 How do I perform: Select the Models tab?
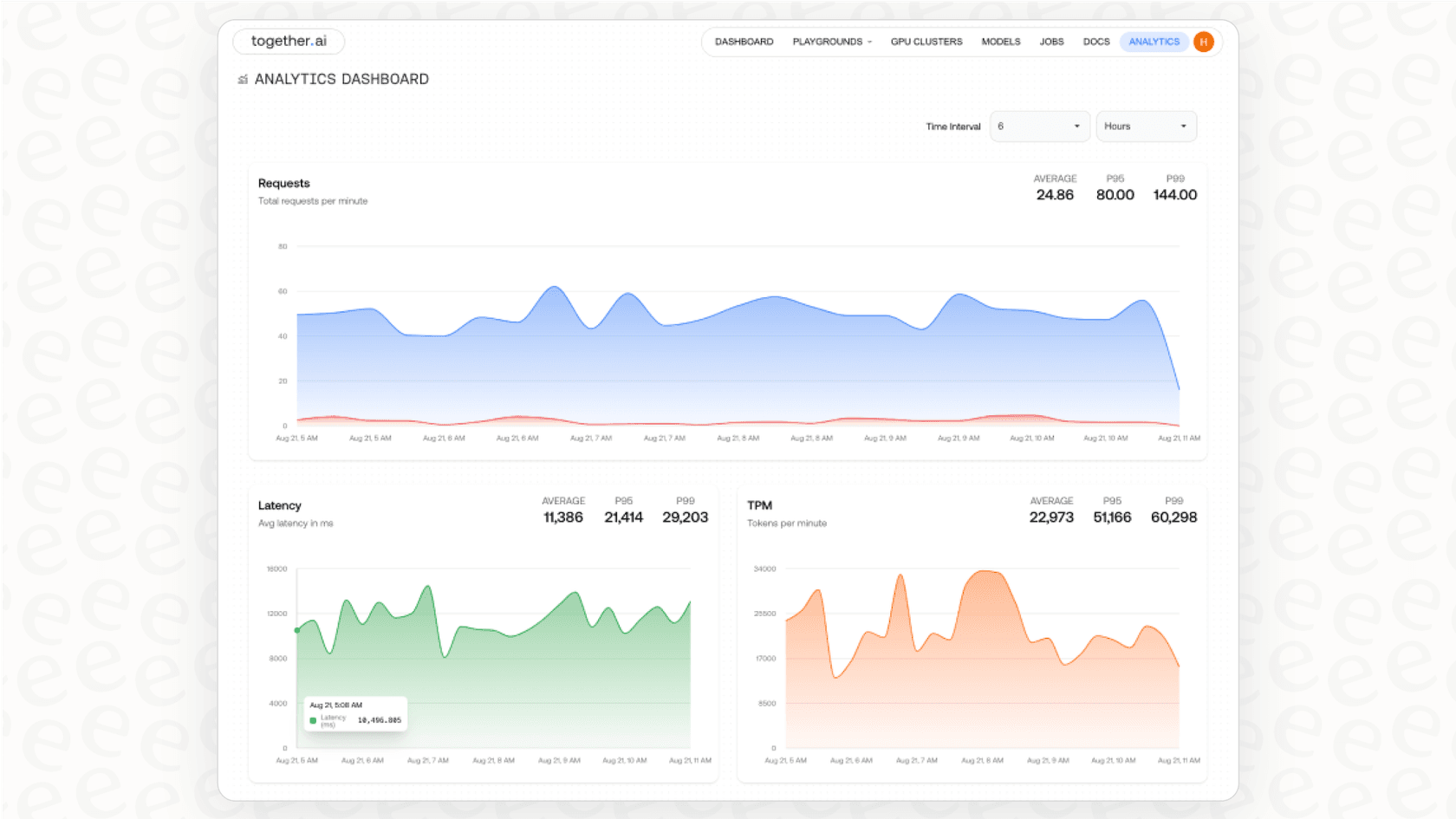pyautogui.click(x=1000, y=41)
